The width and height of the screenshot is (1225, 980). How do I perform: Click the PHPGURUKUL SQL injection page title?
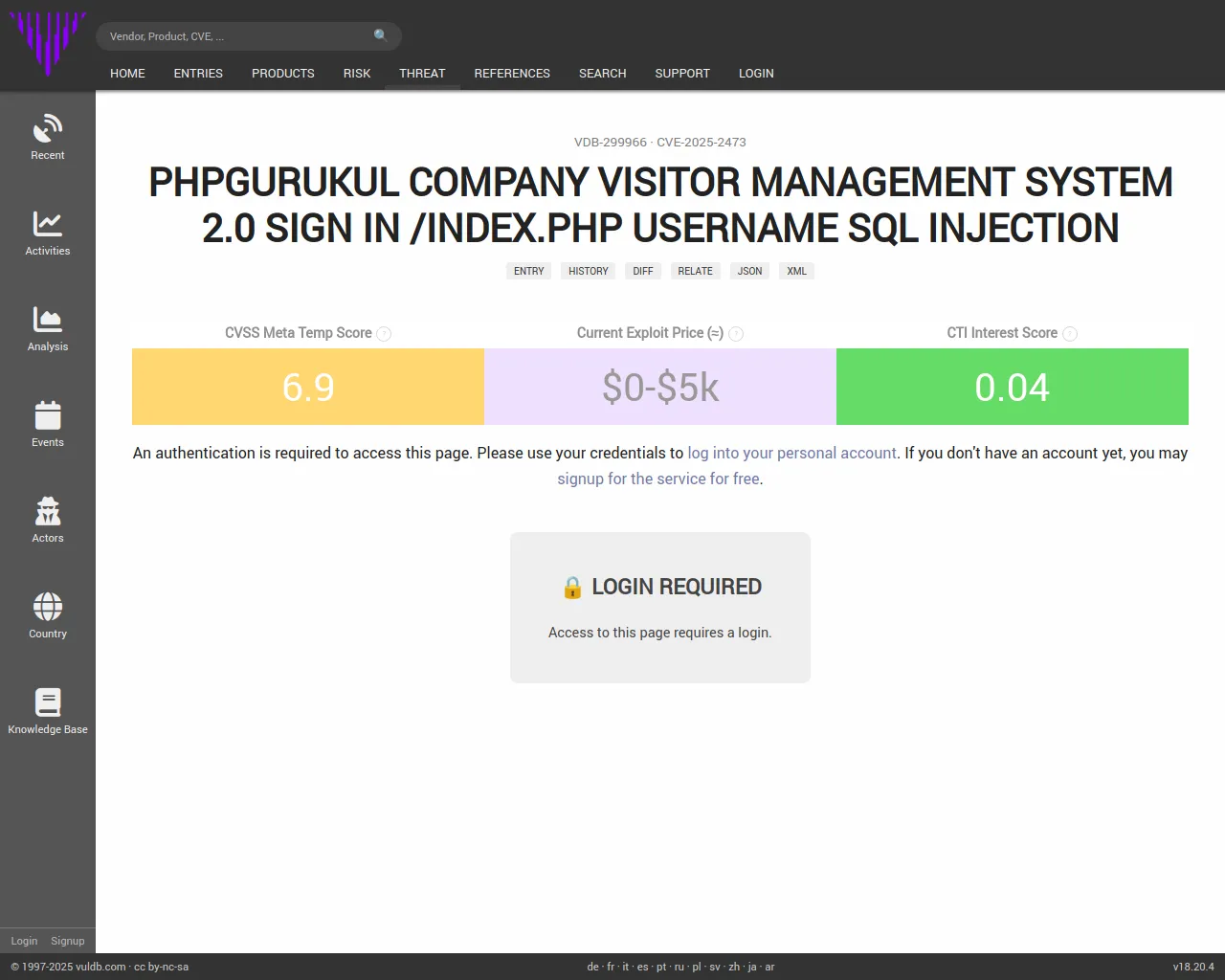point(660,205)
